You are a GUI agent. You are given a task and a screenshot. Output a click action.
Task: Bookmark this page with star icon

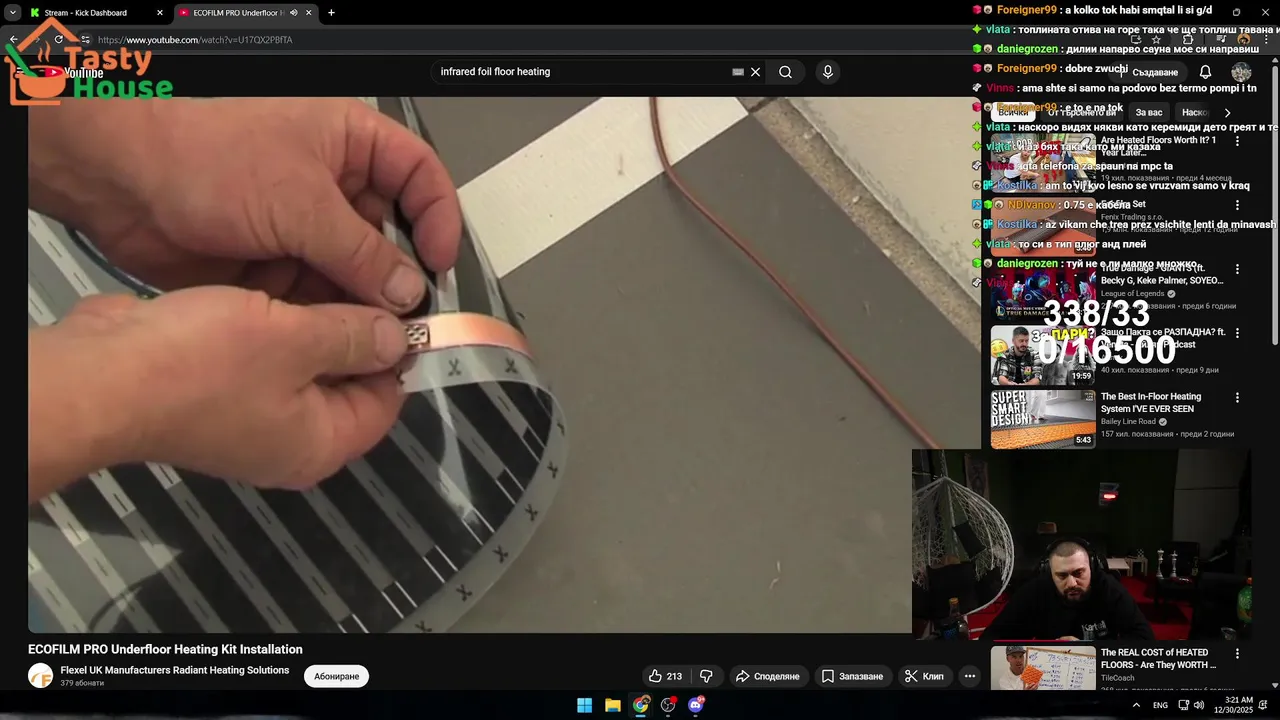[1156, 40]
